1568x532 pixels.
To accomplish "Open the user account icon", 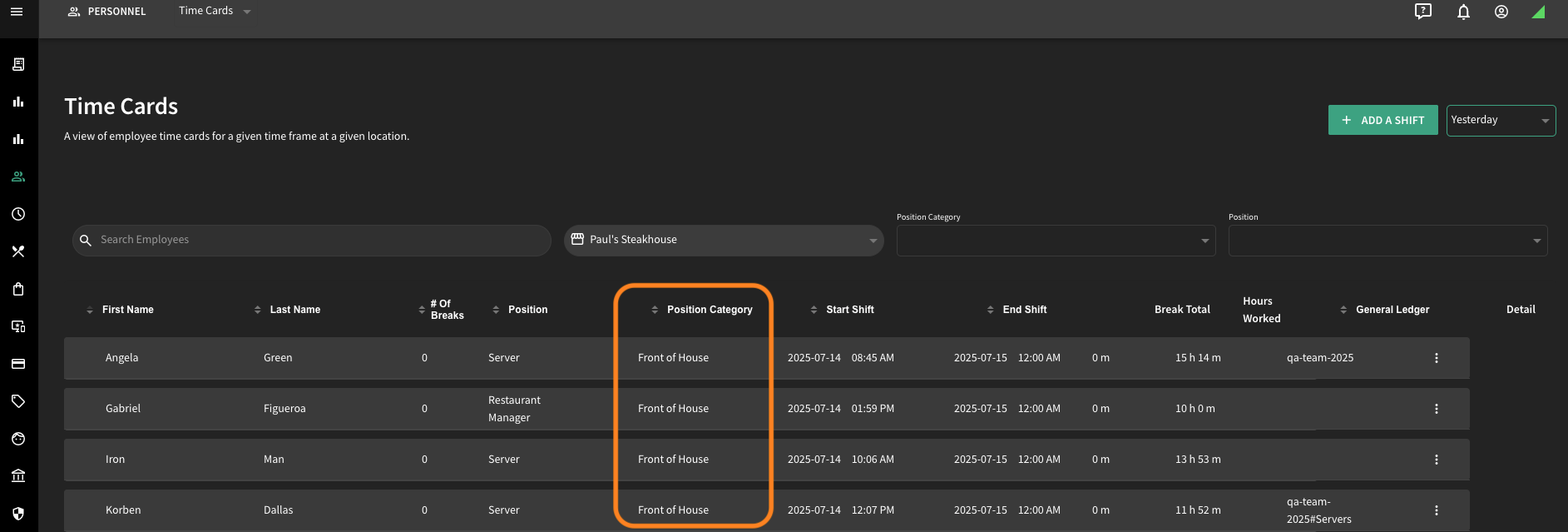I will click(1501, 12).
